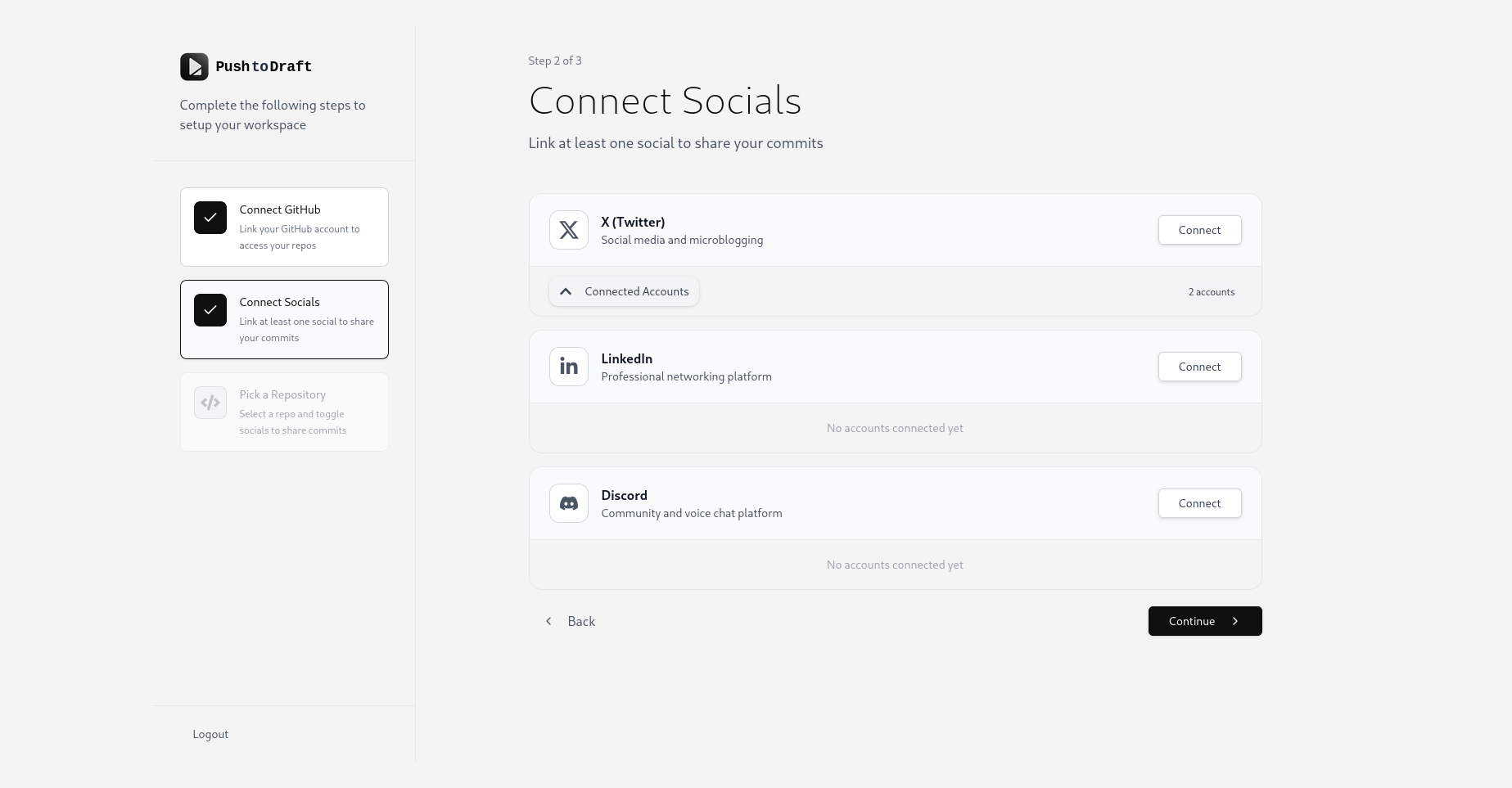
Task: Connect an X (Twitter) account
Action: [1199, 230]
